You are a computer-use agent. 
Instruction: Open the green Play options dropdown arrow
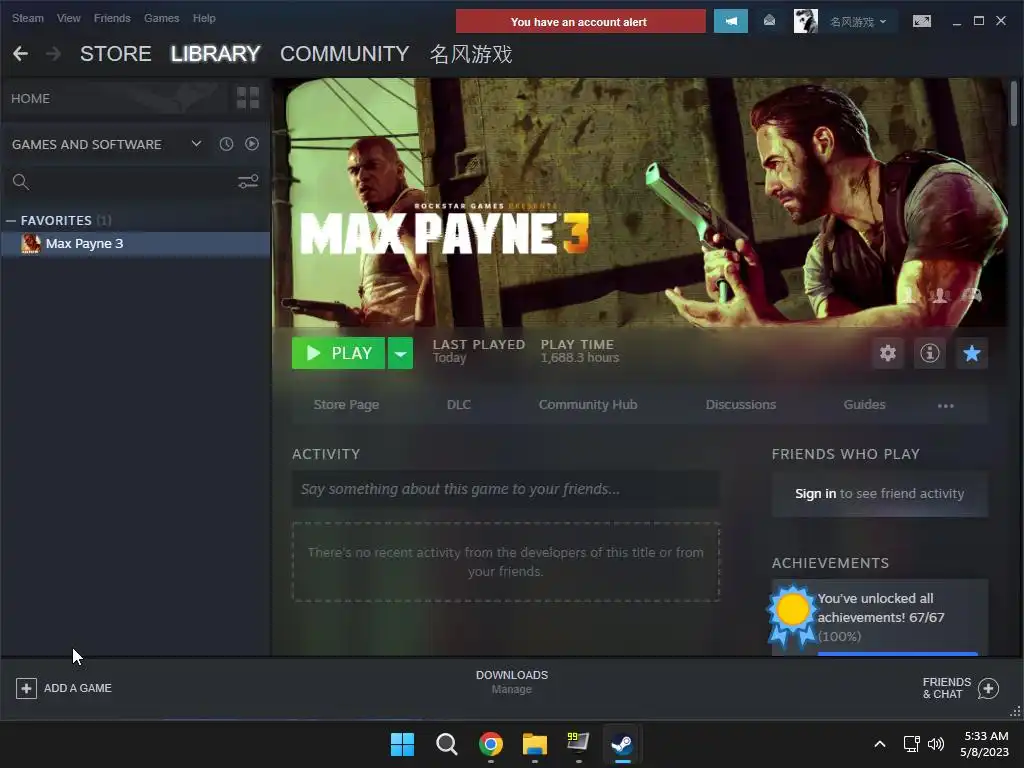coord(400,353)
